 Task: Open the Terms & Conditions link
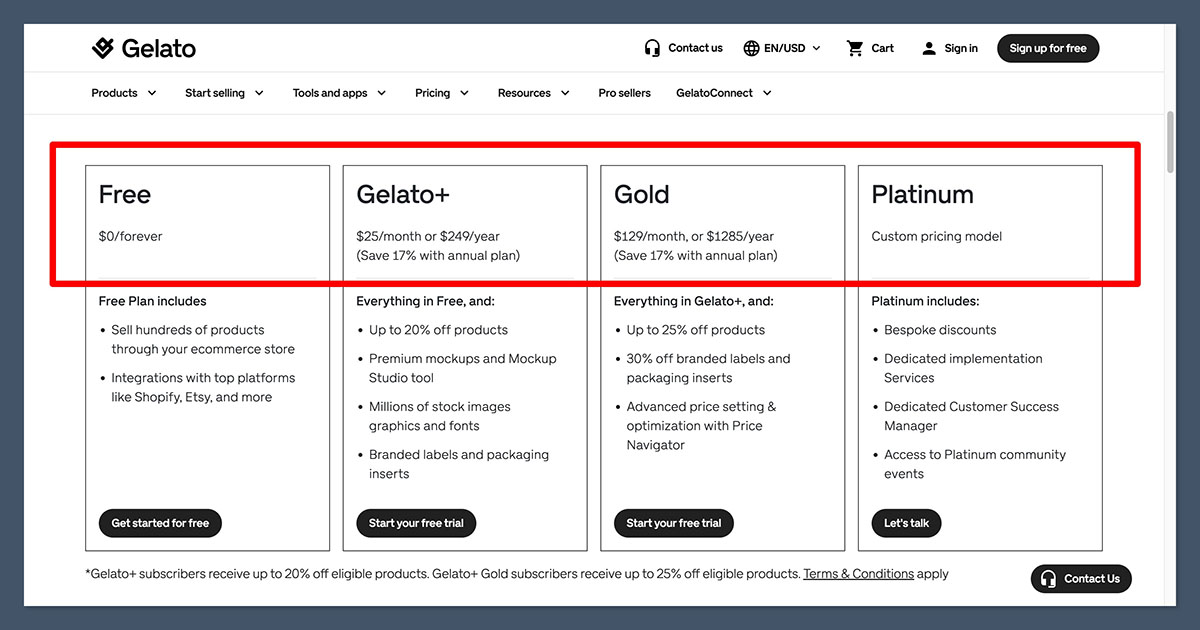[x=858, y=573]
